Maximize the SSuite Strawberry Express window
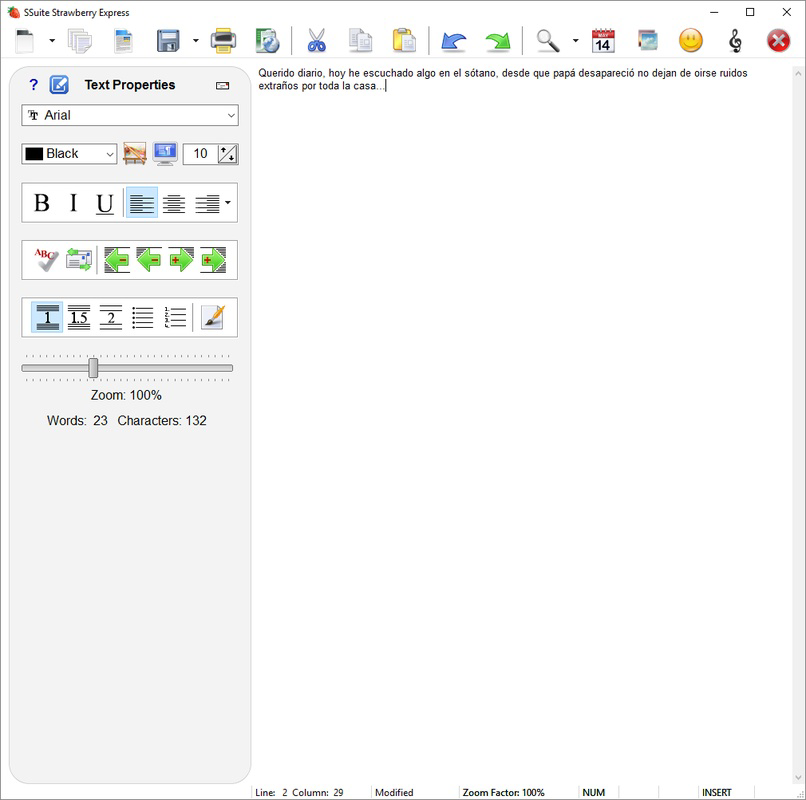 pyautogui.click(x=750, y=12)
